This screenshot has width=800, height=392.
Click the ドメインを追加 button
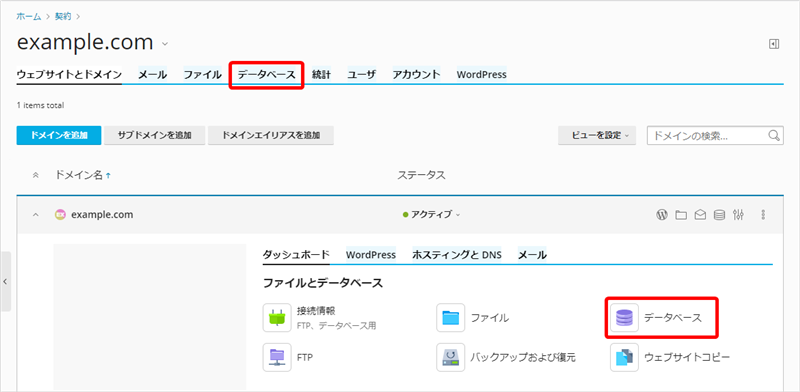(x=59, y=135)
